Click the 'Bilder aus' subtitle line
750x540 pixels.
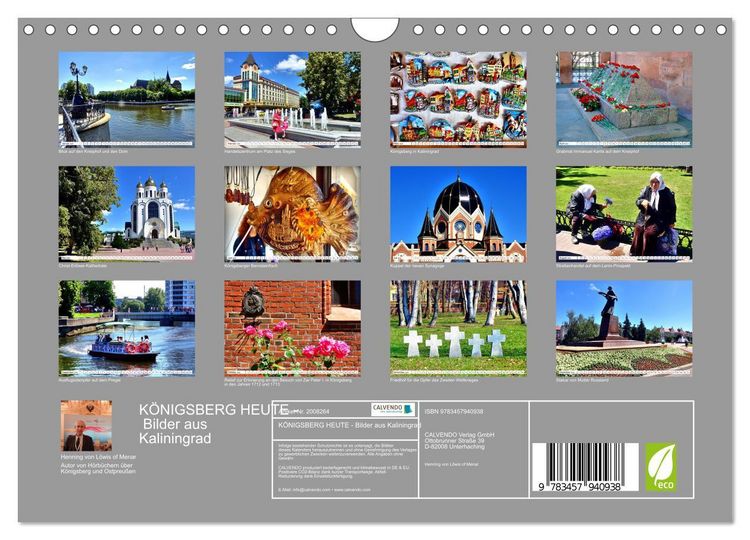point(175,424)
